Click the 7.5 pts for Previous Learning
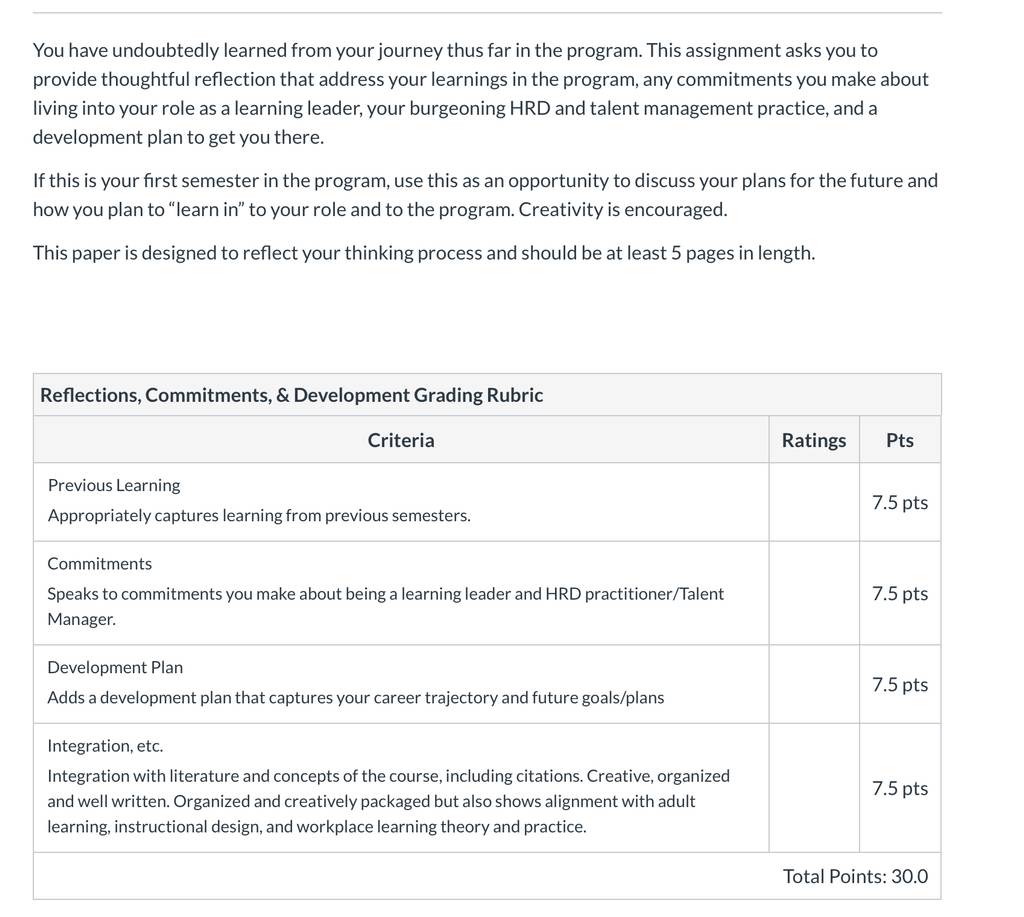1024x917 pixels. tap(900, 502)
